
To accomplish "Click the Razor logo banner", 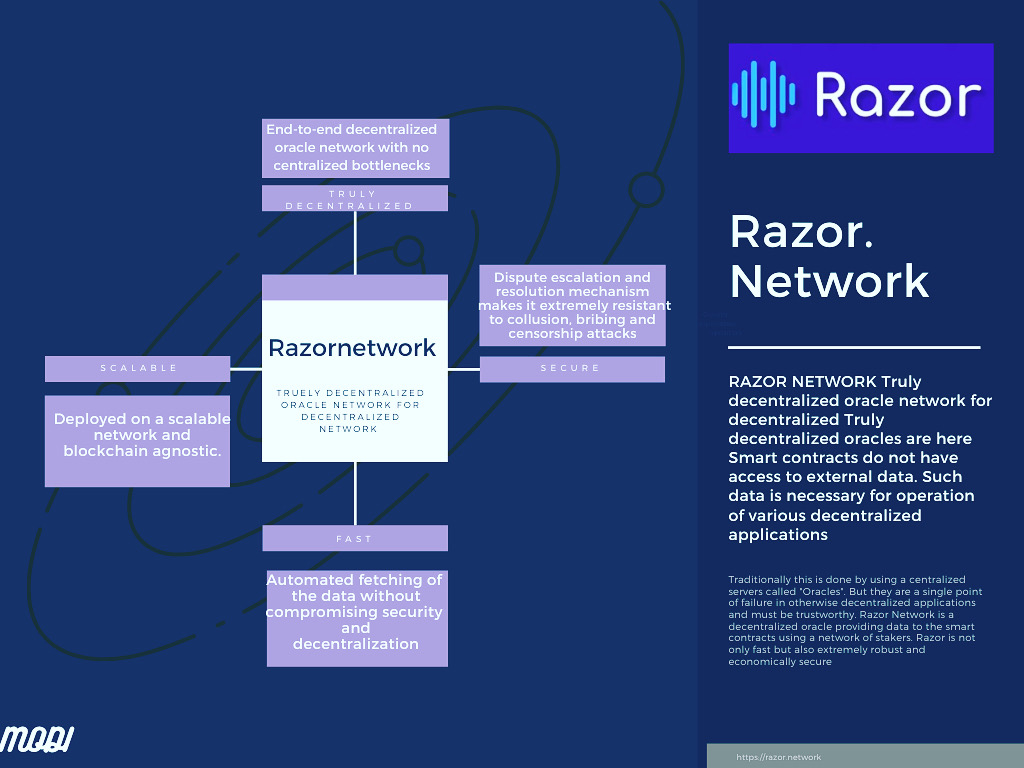I will pyautogui.click(x=861, y=98).
